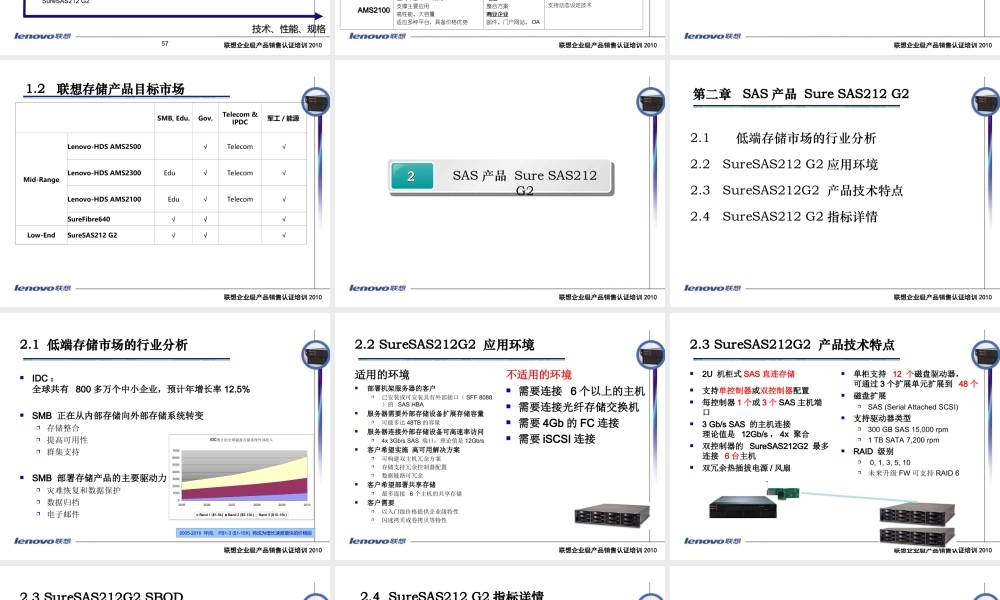The width and height of the screenshot is (1000, 600).
Task: Click the bullet 需要连接光纤存储交换机
Action: pos(578,407)
